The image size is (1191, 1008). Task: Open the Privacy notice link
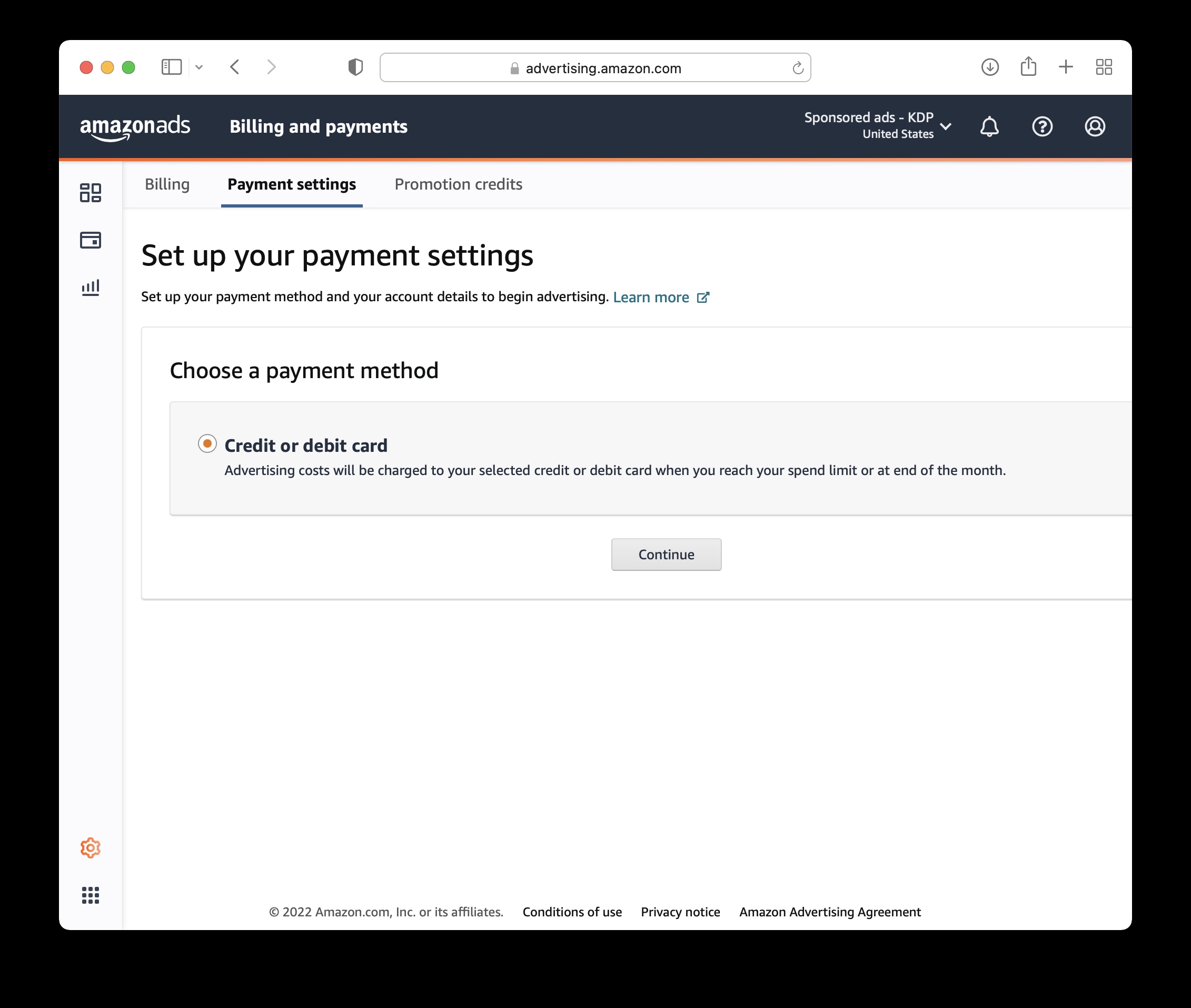tap(680, 912)
